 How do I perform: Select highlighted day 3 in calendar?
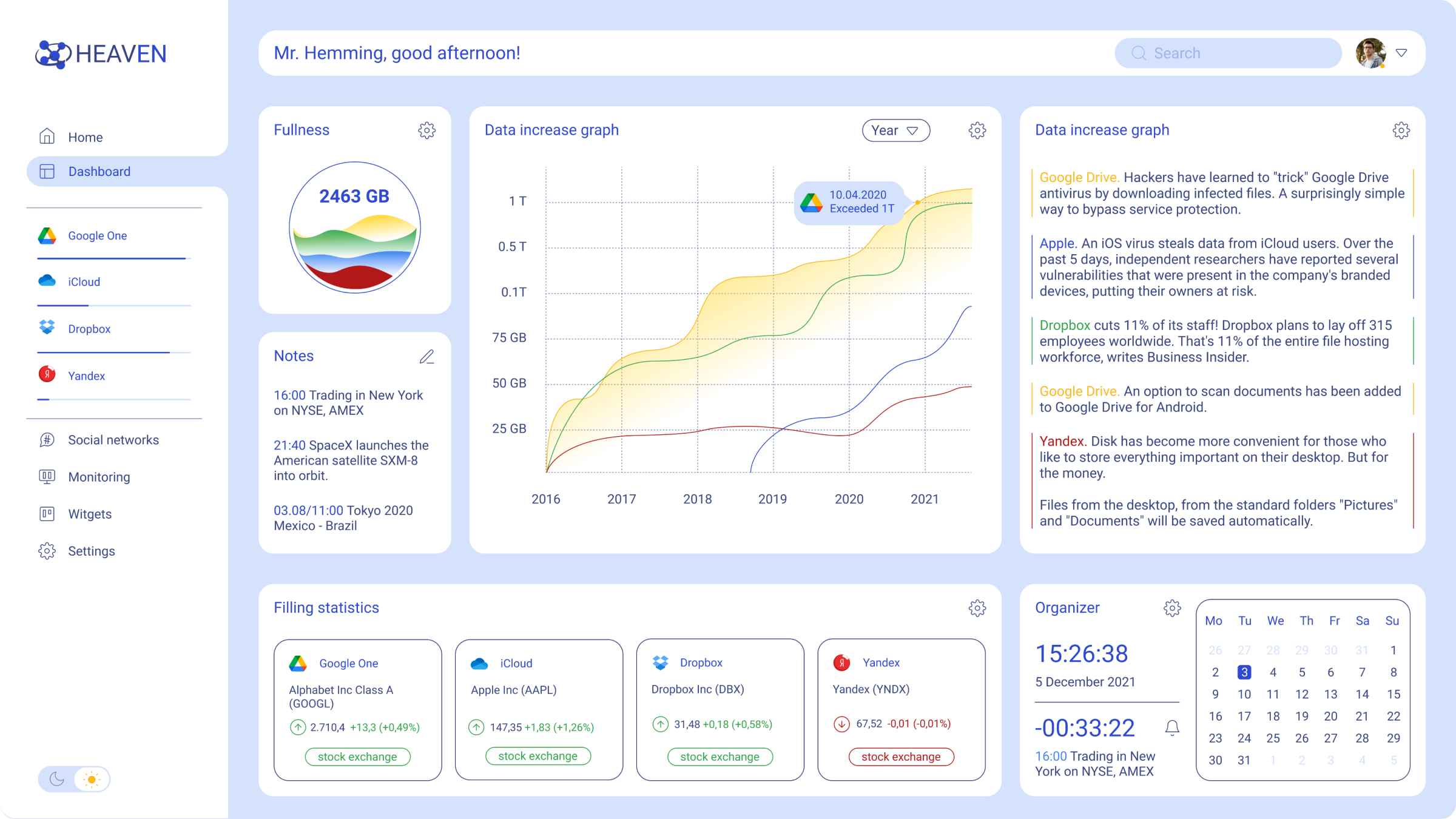click(1244, 672)
